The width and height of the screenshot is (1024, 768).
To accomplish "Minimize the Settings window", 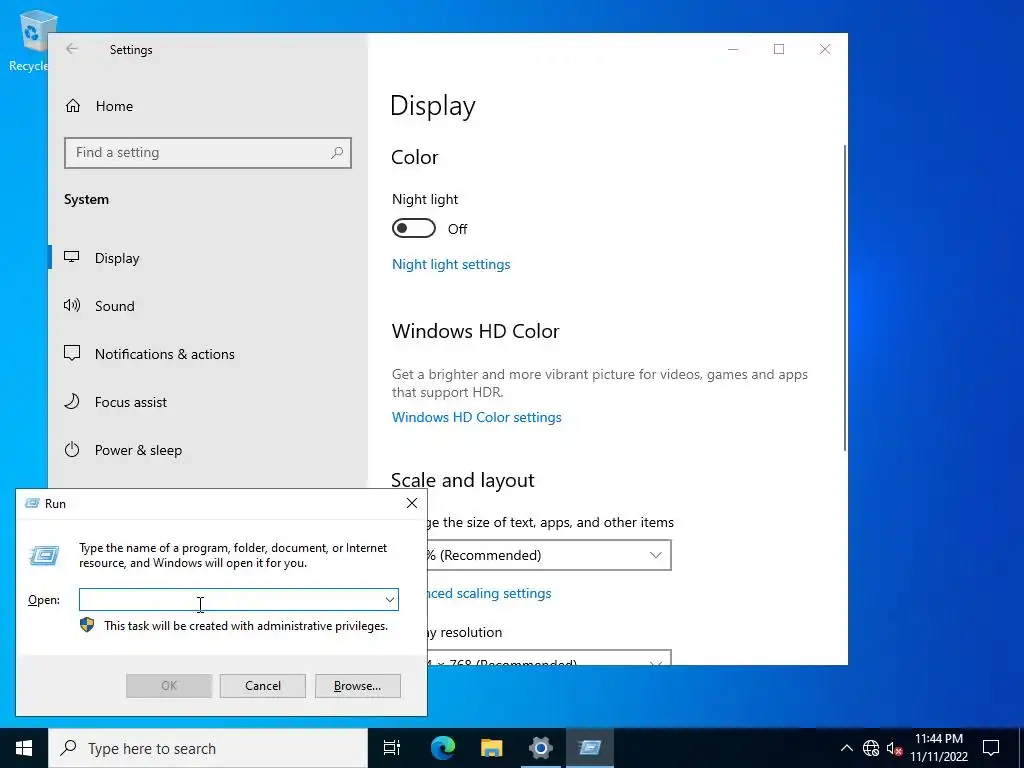I will (733, 49).
